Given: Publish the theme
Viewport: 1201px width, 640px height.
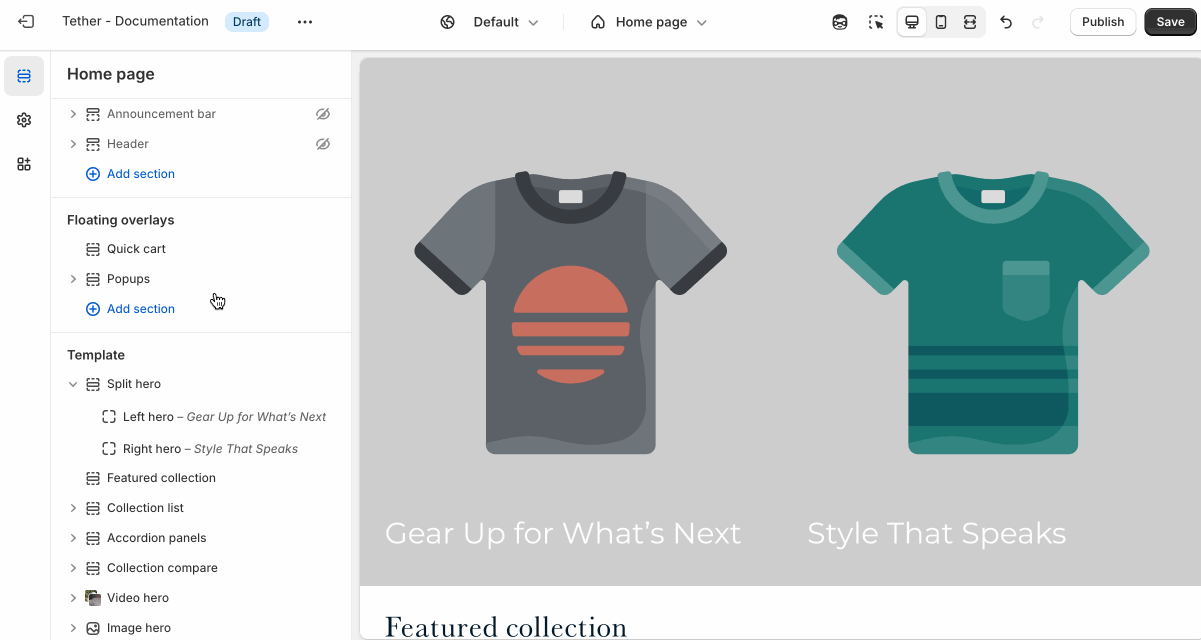Looking at the screenshot, I should pyautogui.click(x=1103, y=22).
